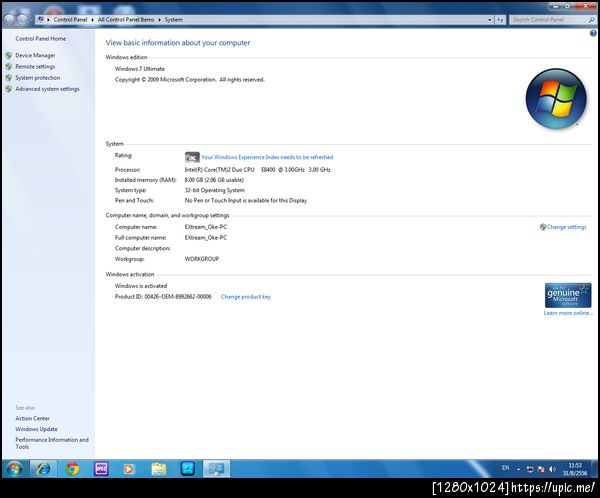Open Performance Information and Tools
This screenshot has width=600, height=498.
tap(52, 443)
